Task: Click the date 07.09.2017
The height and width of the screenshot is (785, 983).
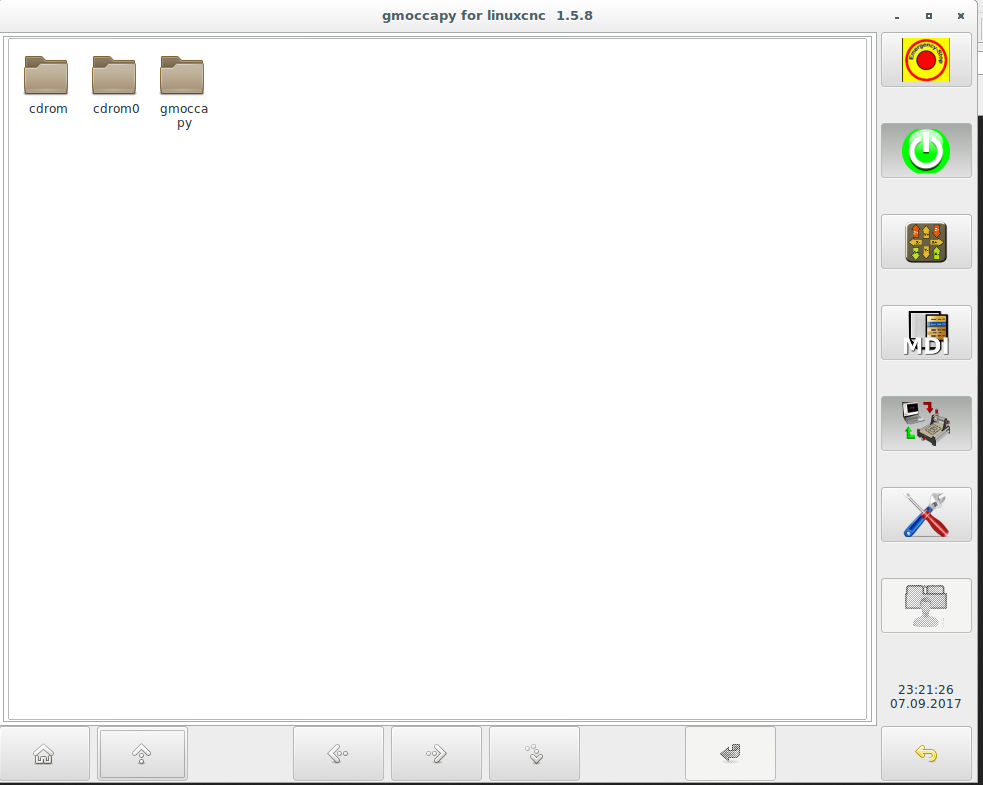Action: click(925, 703)
